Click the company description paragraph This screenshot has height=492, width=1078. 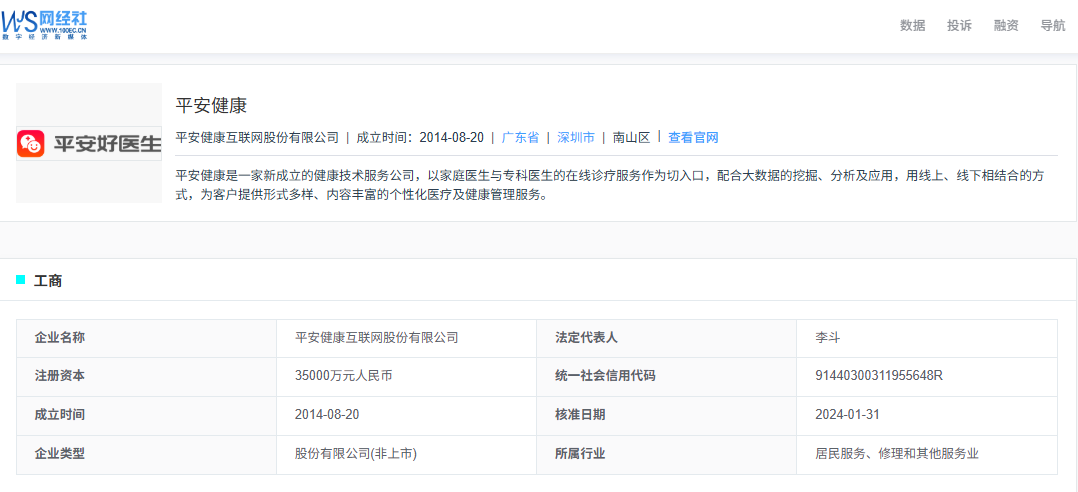[x=610, y=185]
